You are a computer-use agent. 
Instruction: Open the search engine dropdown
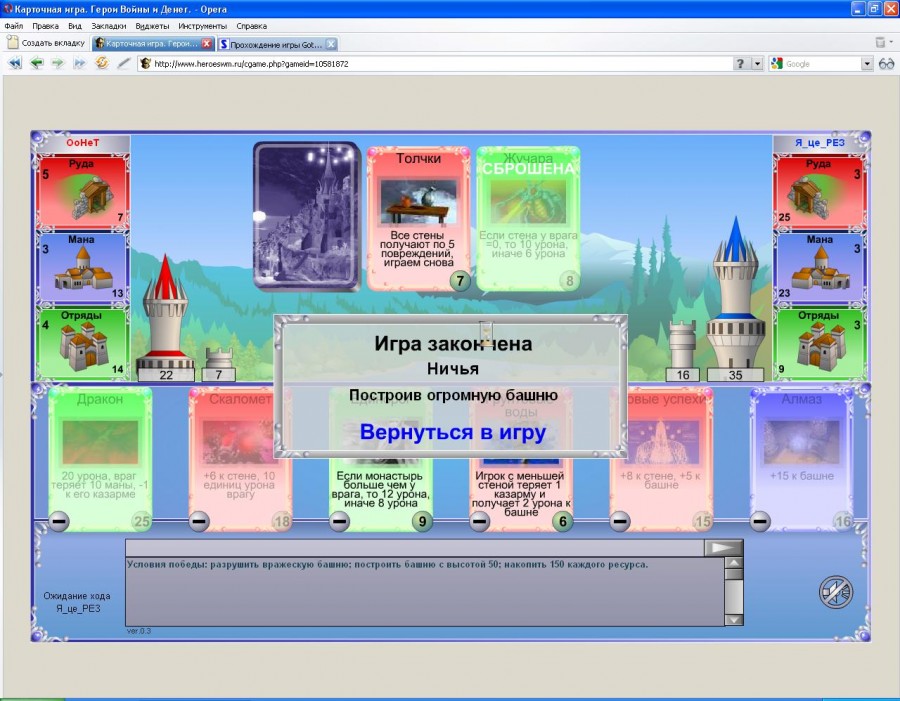[867, 64]
